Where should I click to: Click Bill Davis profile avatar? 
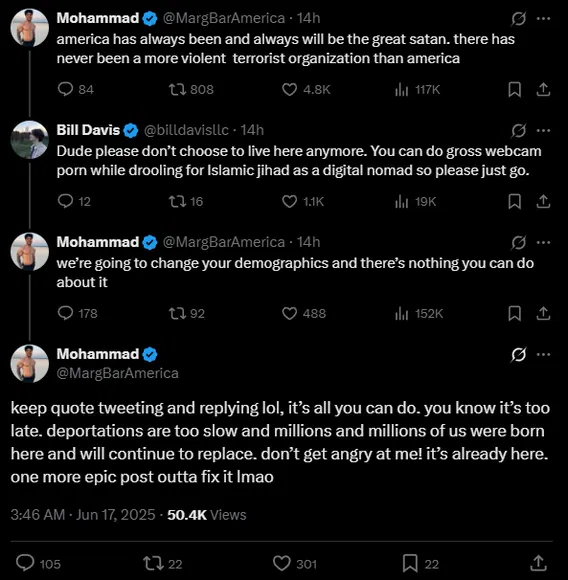(x=30, y=140)
